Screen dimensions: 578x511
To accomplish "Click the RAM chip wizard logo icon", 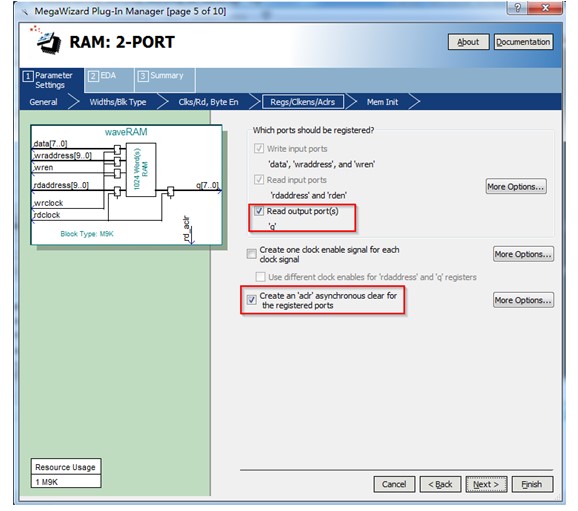I will (47, 40).
